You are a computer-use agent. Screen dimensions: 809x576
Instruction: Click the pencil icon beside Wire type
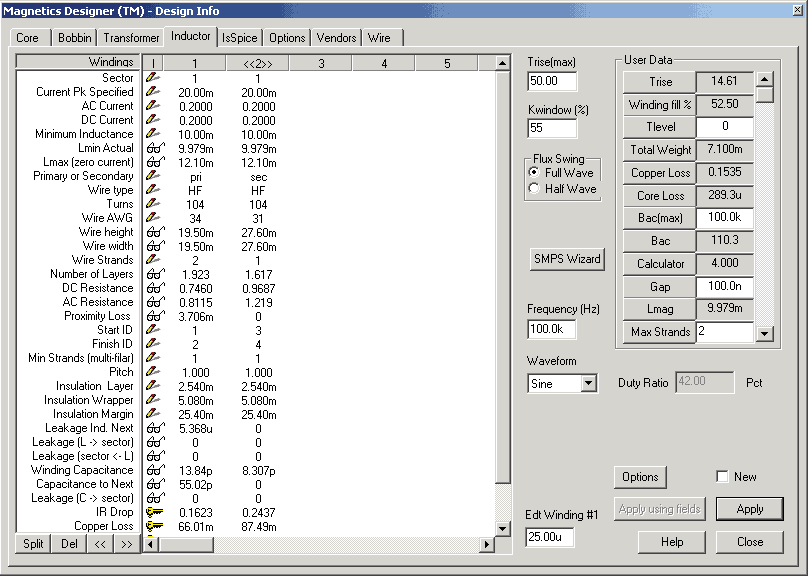click(153, 190)
